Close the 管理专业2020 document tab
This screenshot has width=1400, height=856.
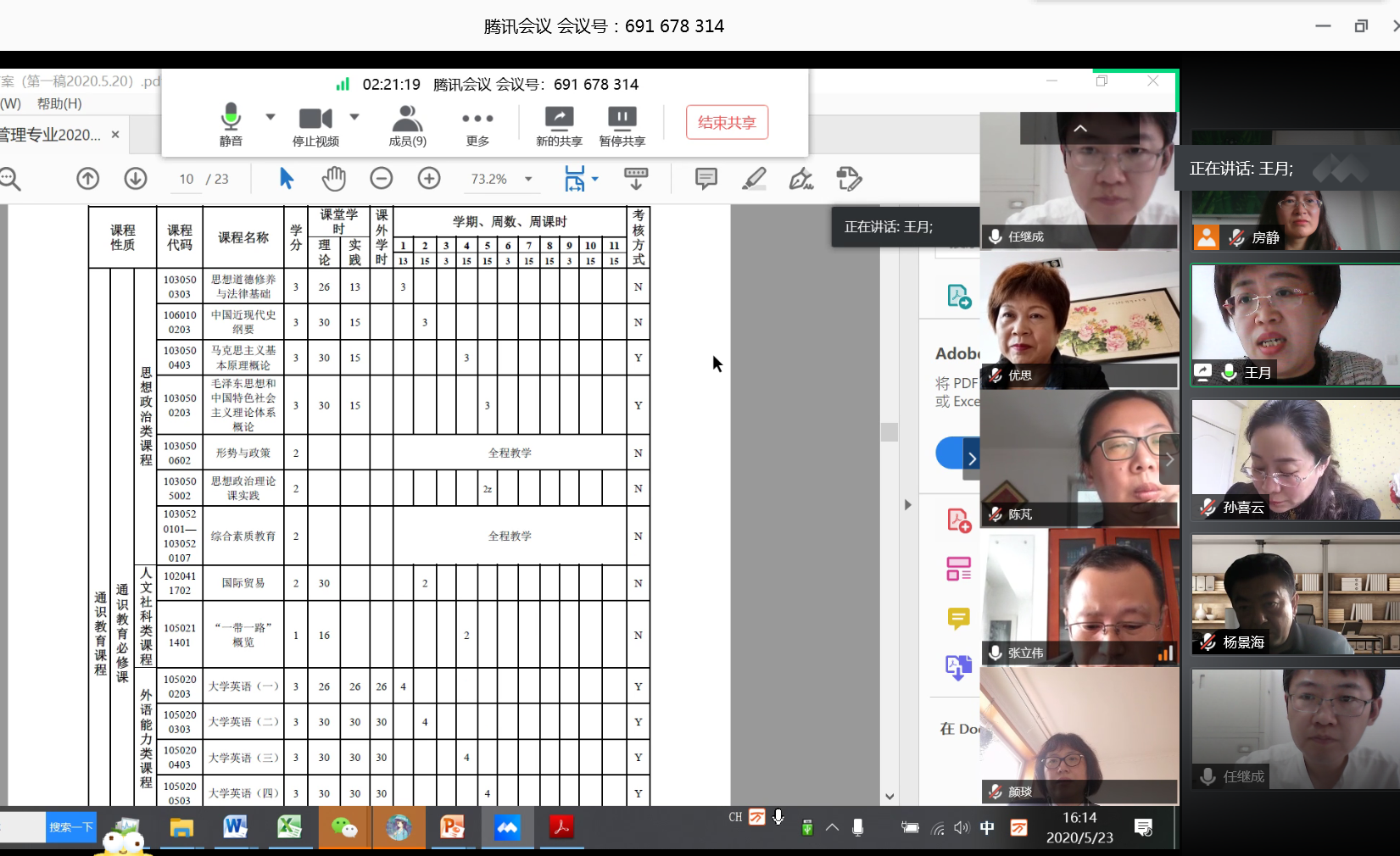(x=115, y=135)
